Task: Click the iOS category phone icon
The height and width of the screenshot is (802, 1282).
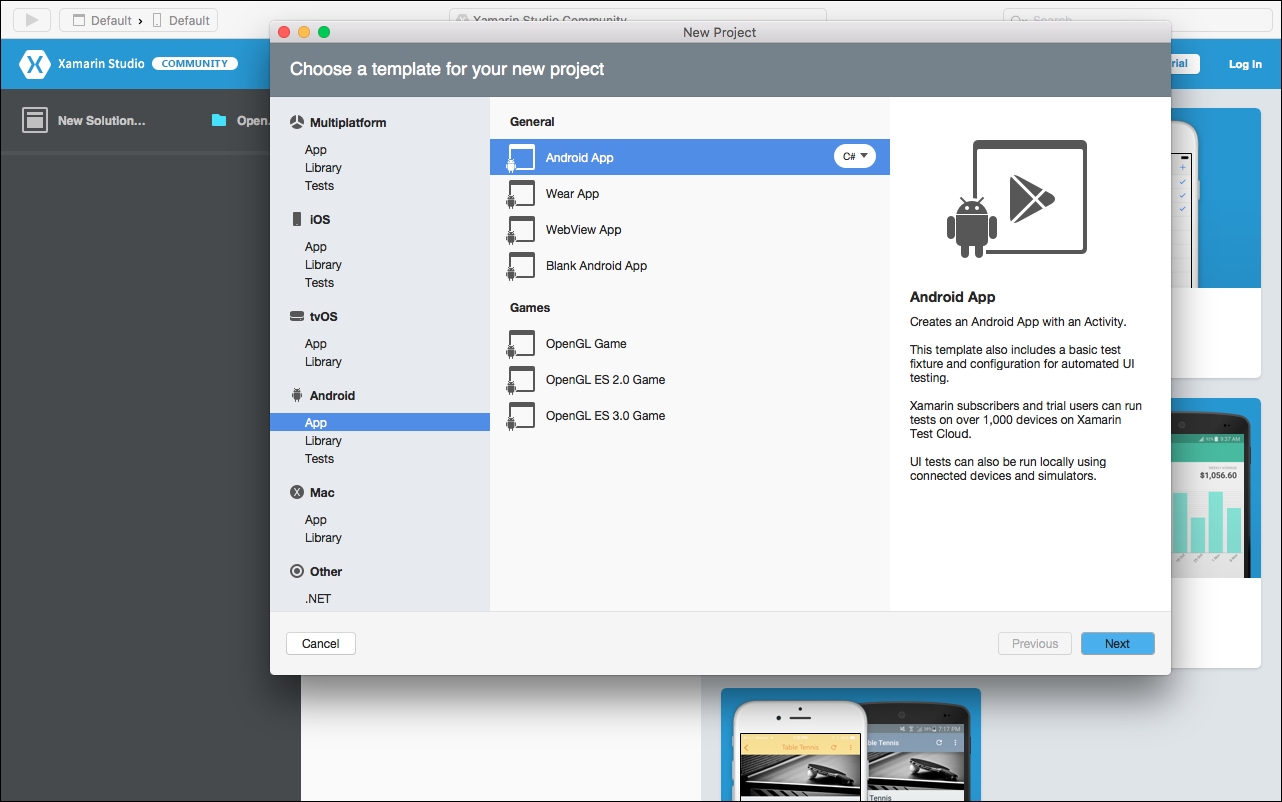Action: [297, 219]
